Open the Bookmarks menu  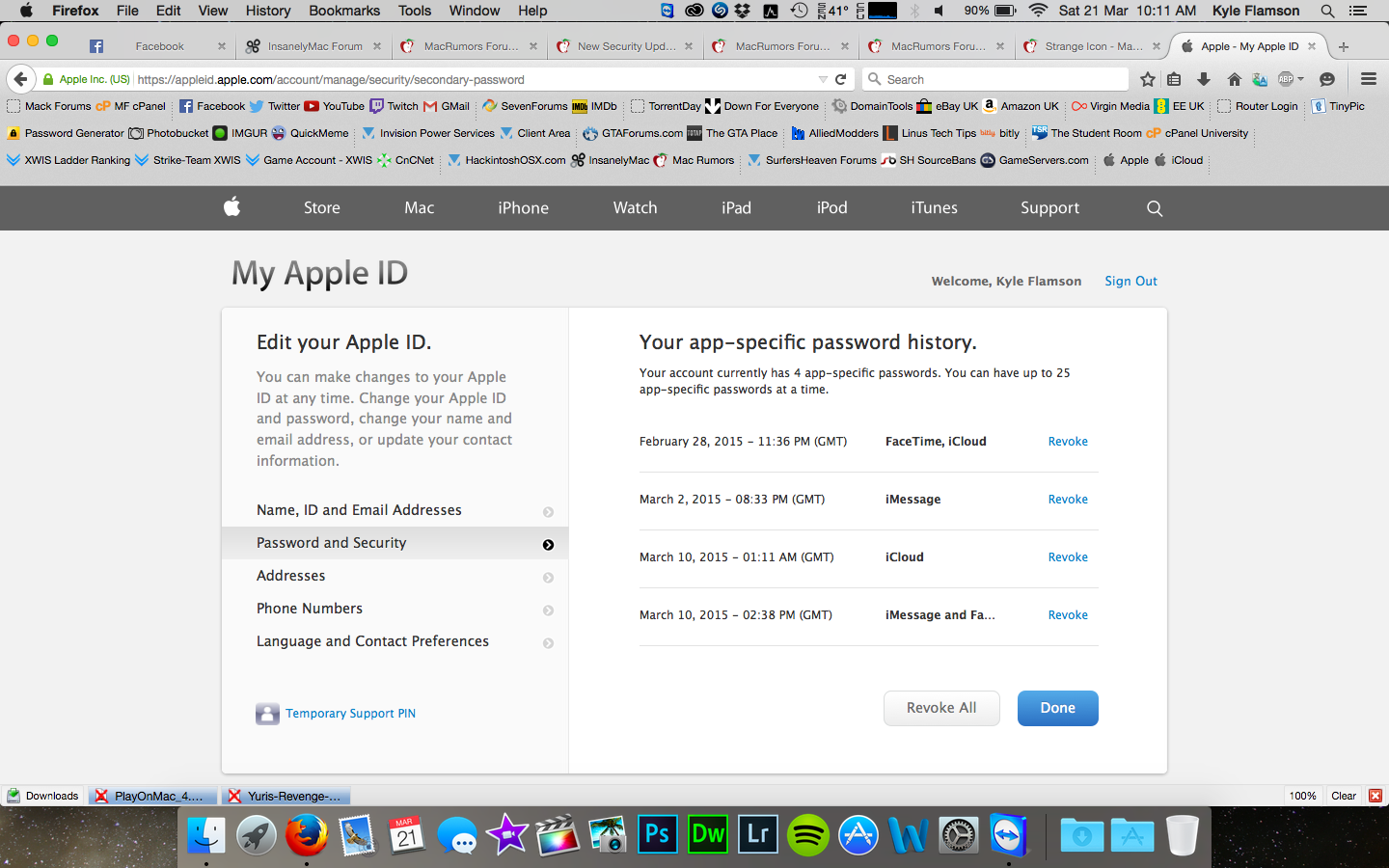click(344, 11)
